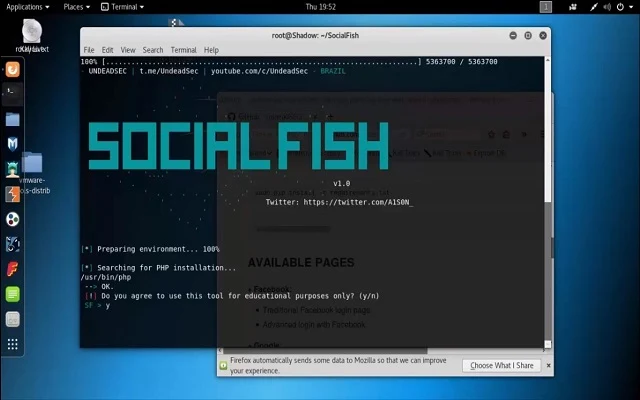Click the Twitter URL twitter.com/A1S0N_
Viewport: 640px width, 400px height.
click(x=358, y=202)
